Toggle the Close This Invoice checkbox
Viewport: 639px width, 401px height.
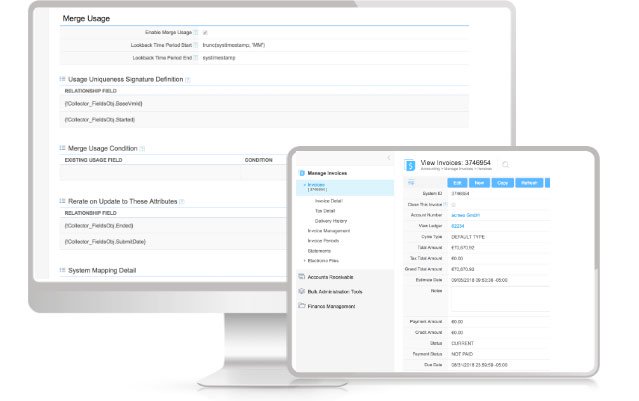(x=454, y=205)
